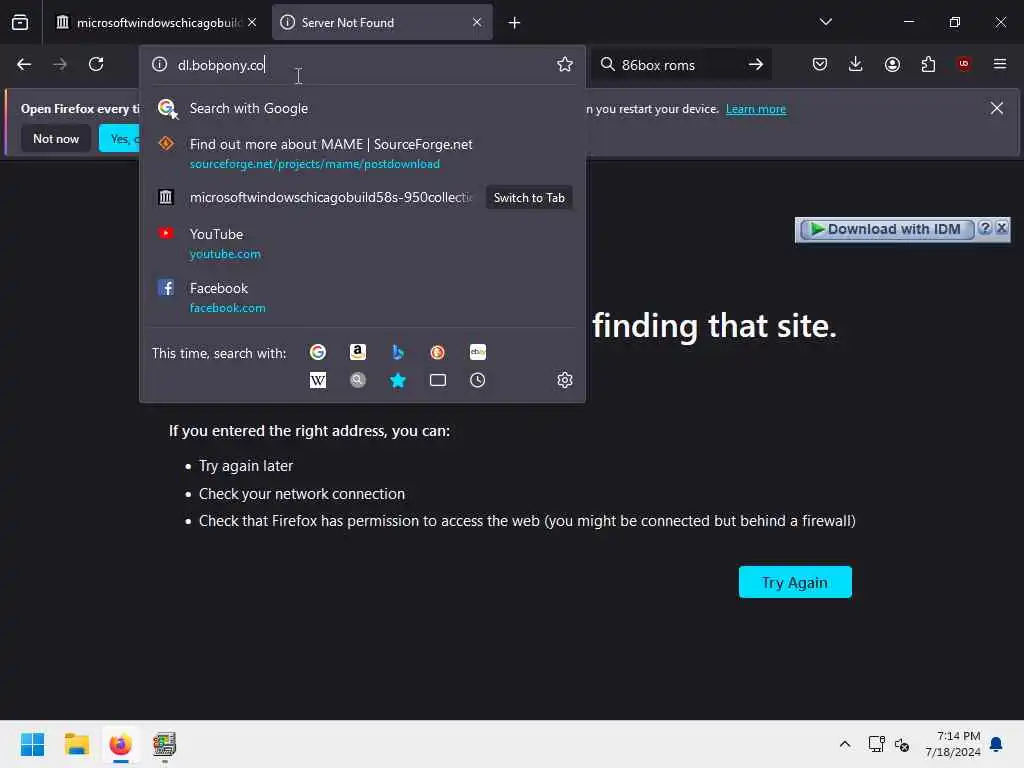The image size is (1024, 768).
Task: Click Firefox in the taskbar
Action: (x=121, y=744)
